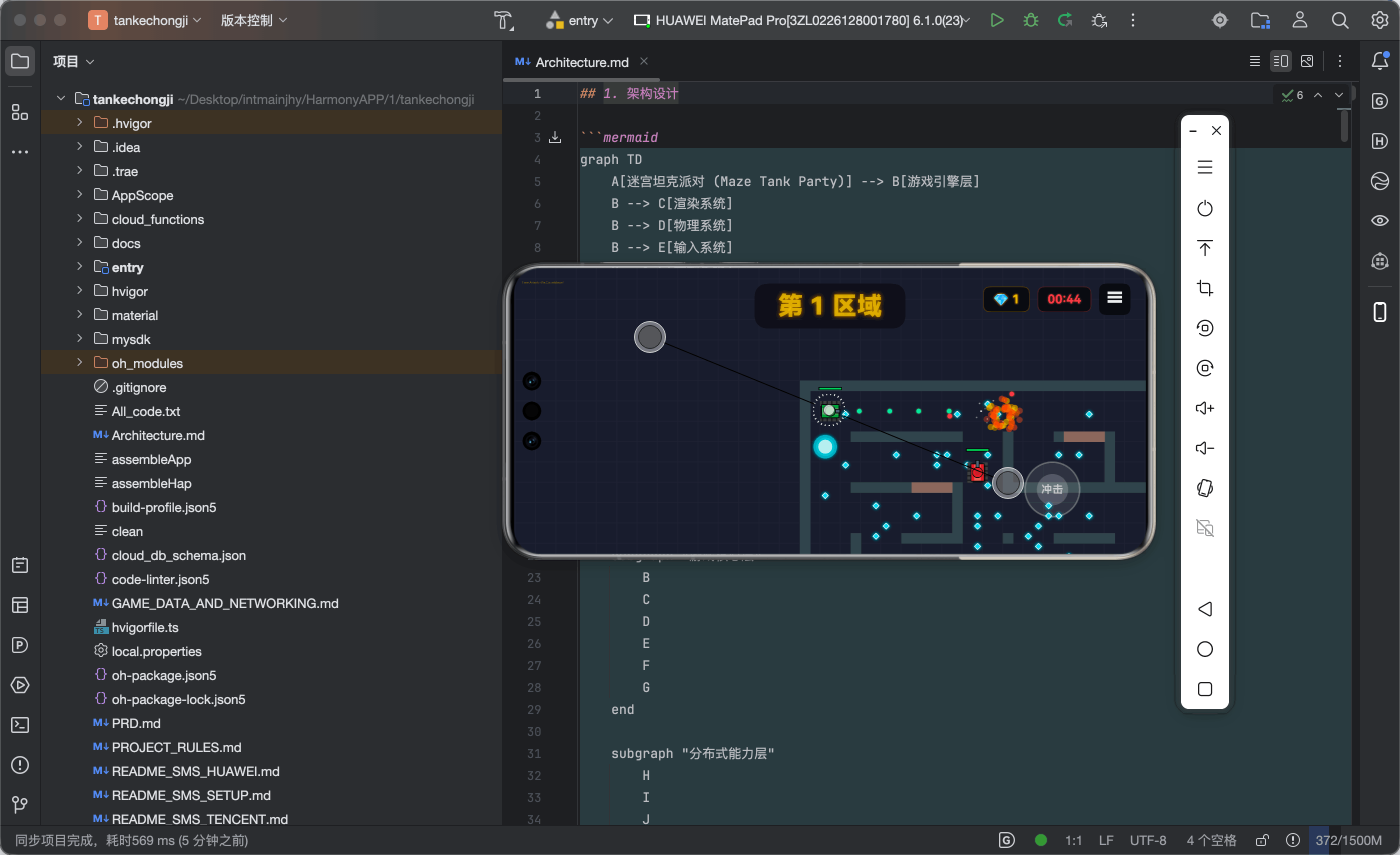This screenshot has width=1400, height=855.
Task: Open the Terminal tool window
Action: [20, 725]
